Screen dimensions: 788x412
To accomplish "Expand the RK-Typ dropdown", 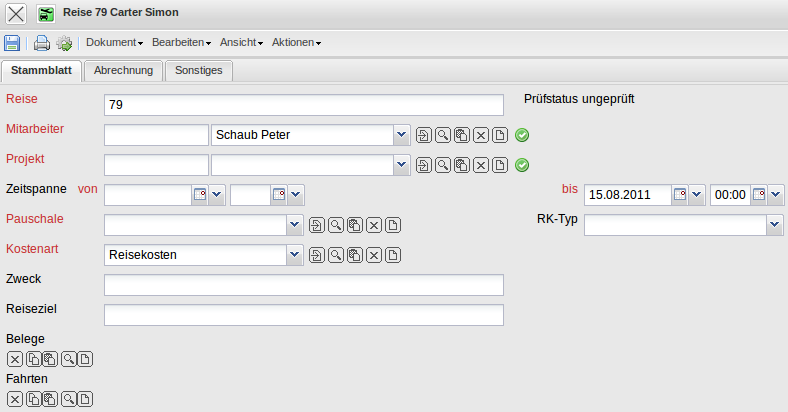I will coord(775,226).
